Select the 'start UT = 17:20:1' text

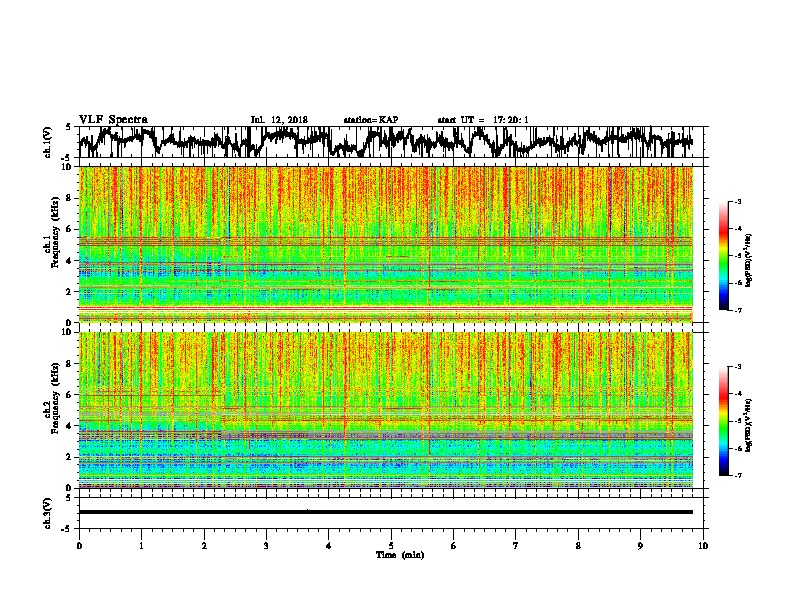[x=483, y=120]
